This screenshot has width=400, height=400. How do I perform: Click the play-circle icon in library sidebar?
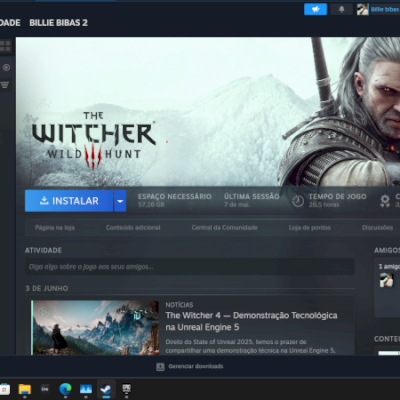point(6,68)
